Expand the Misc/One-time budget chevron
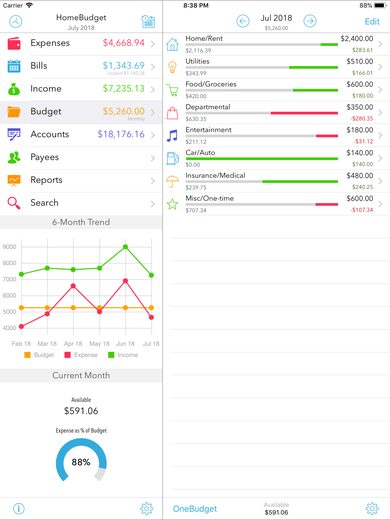Screen dimensions: 390x520 tap(381, 204)
